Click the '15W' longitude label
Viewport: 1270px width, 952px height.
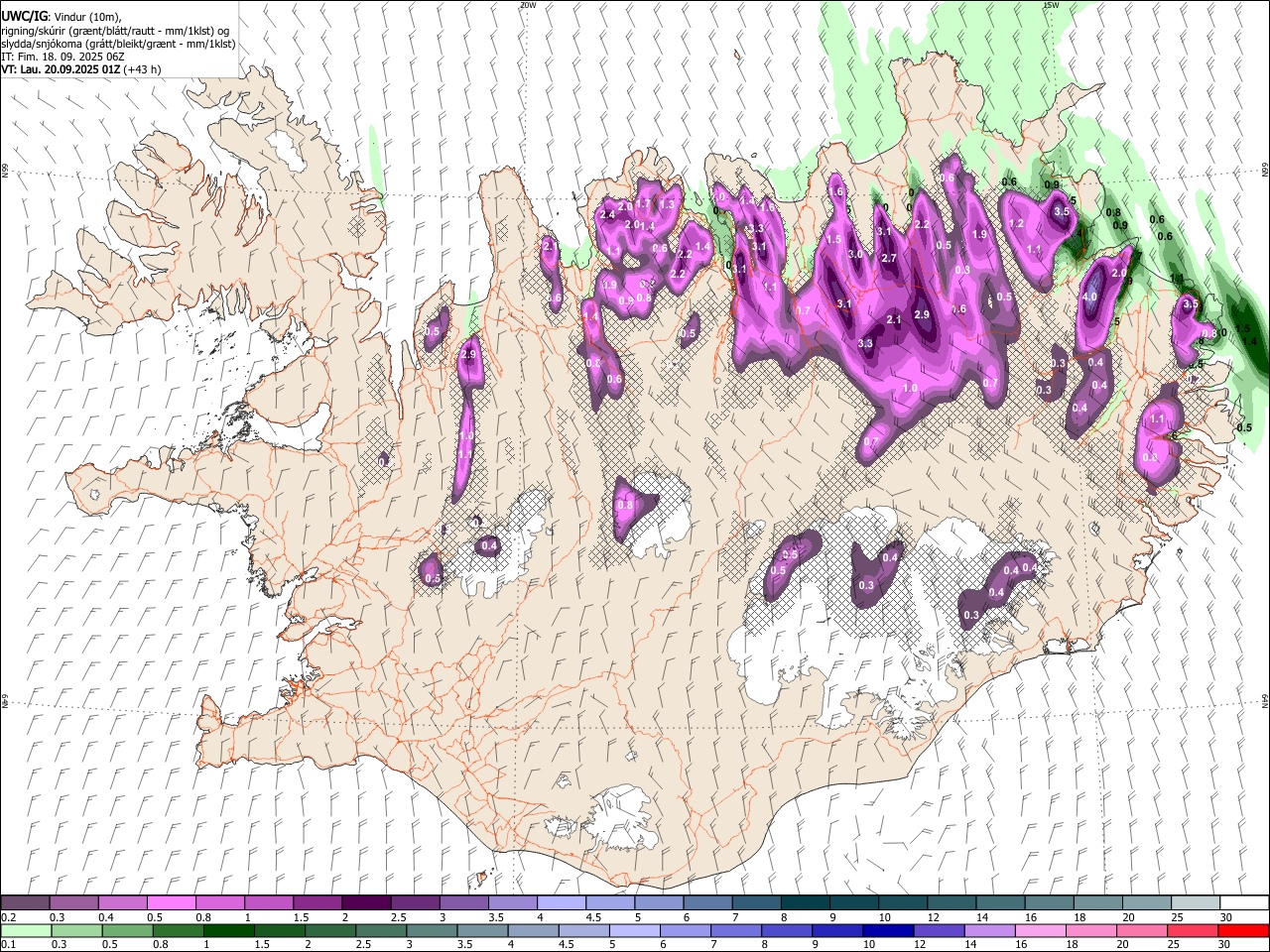tap(1051, 5)
